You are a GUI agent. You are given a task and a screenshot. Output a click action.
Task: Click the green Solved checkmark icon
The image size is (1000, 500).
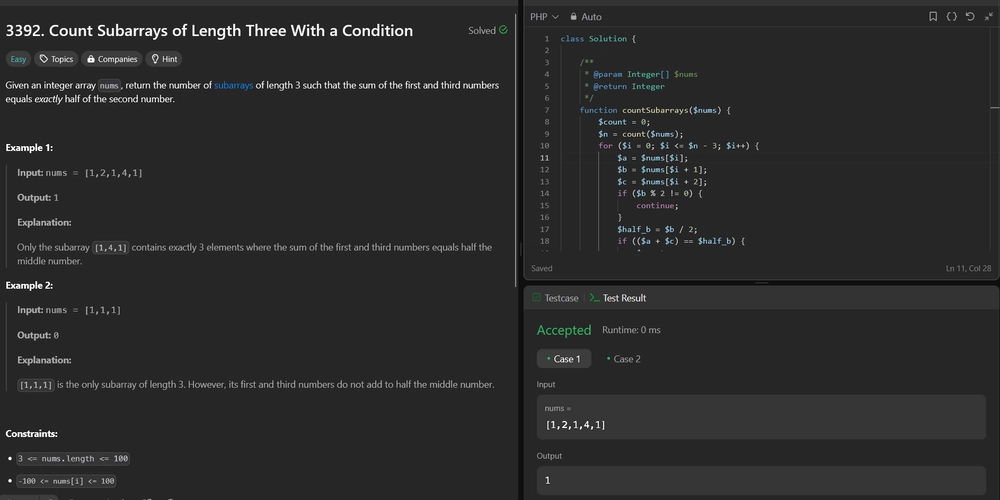point(503,30)
